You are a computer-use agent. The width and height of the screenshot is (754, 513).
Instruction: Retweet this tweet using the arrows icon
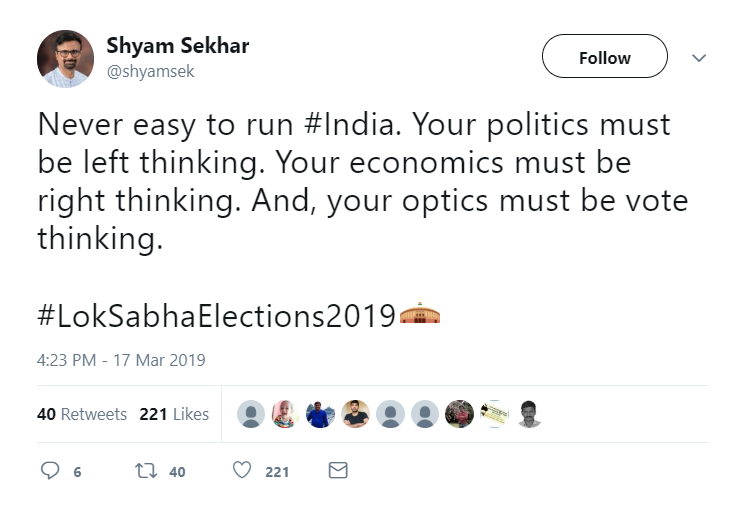[146, 471]
